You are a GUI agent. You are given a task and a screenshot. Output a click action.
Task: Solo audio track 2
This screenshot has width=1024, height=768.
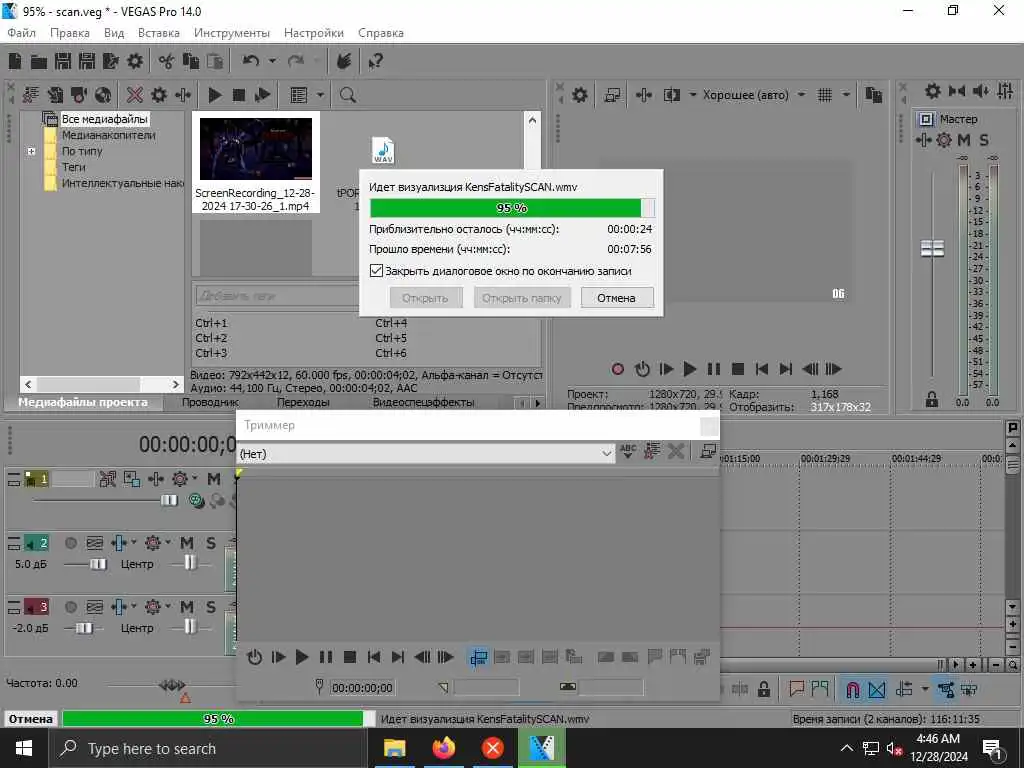(211, 543)
